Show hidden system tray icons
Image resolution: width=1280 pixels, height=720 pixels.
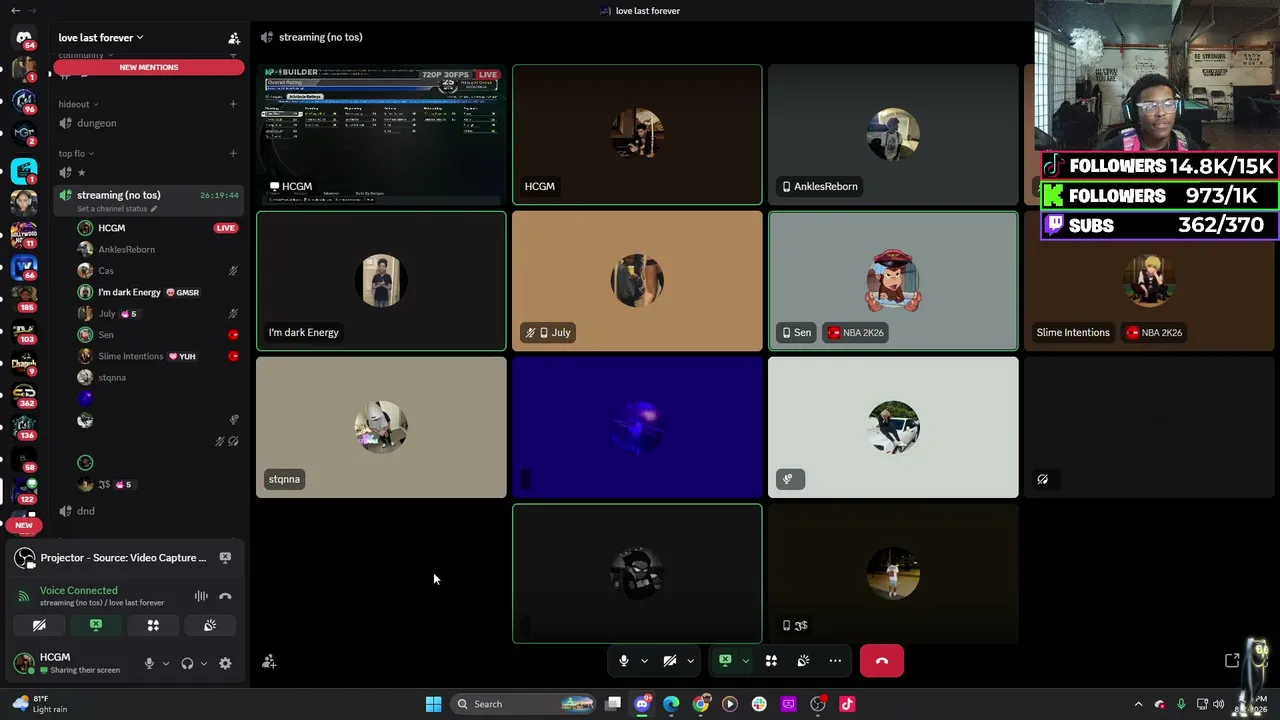(x=1138, y=704)
